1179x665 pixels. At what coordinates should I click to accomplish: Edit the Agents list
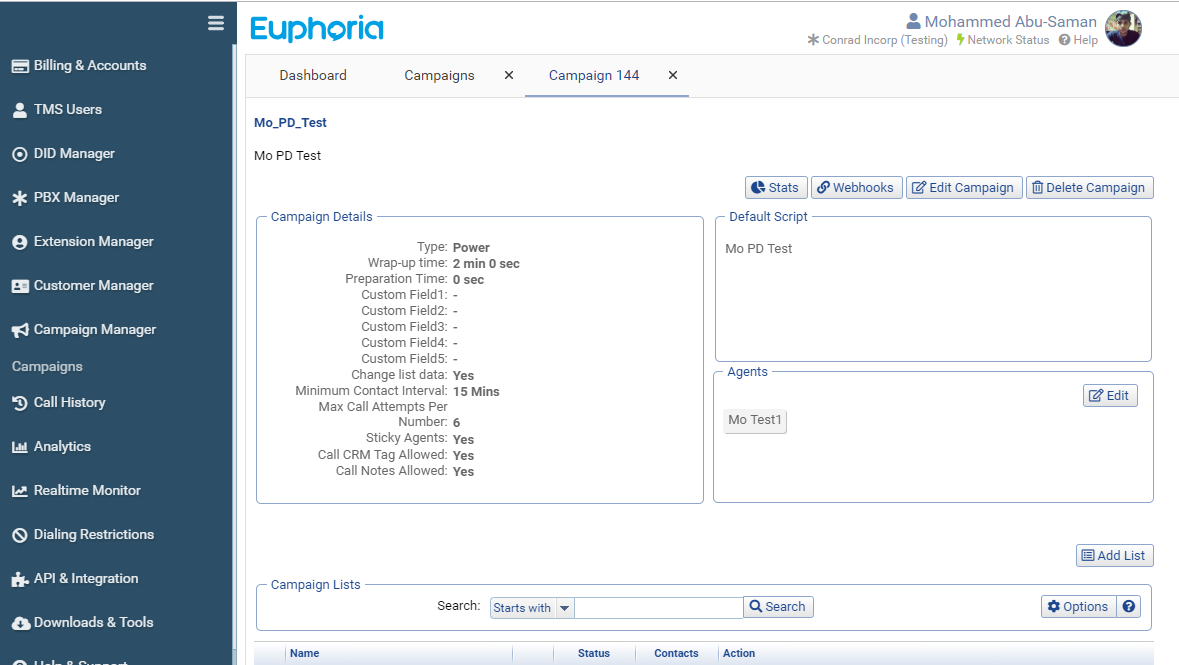click(x=1109, y=396)
